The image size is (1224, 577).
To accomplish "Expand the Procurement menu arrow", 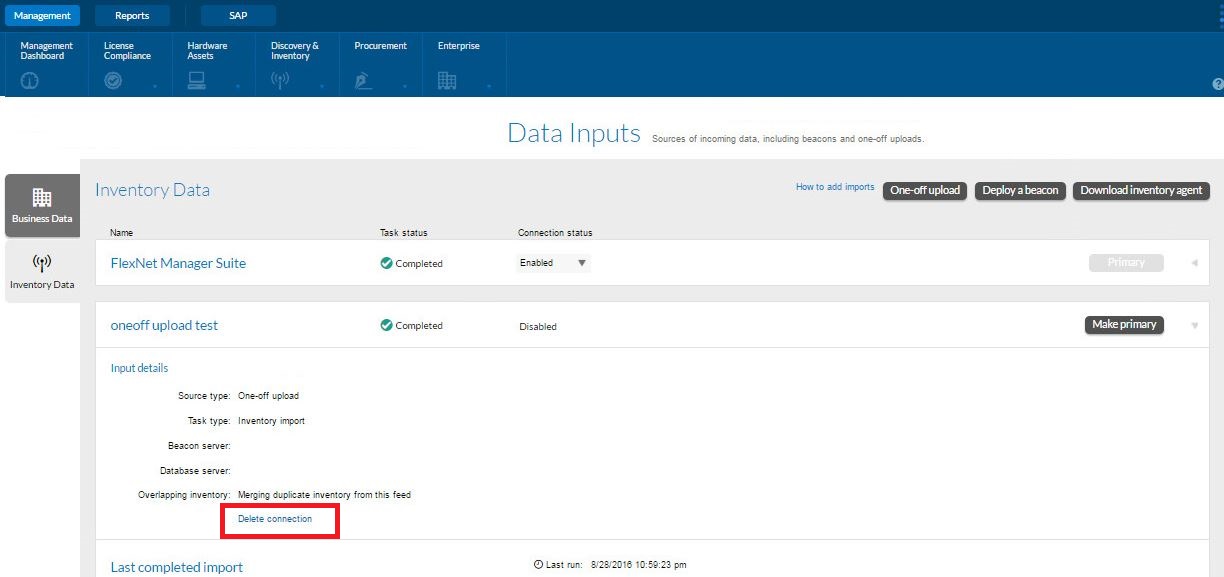I will tap(405, 87).
